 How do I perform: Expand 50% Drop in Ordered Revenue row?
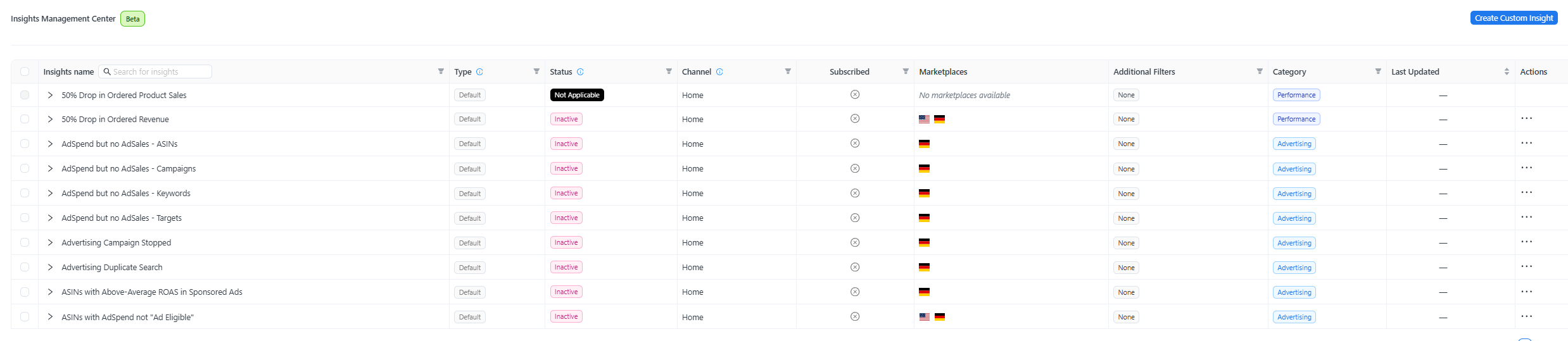pos(50,119)
